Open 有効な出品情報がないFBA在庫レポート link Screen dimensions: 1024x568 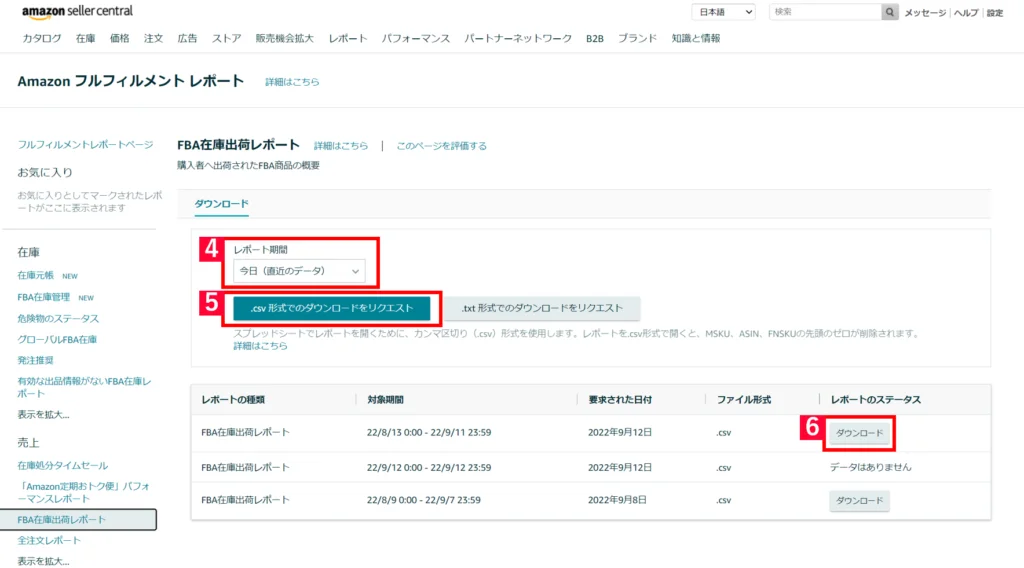pos(84,387)
